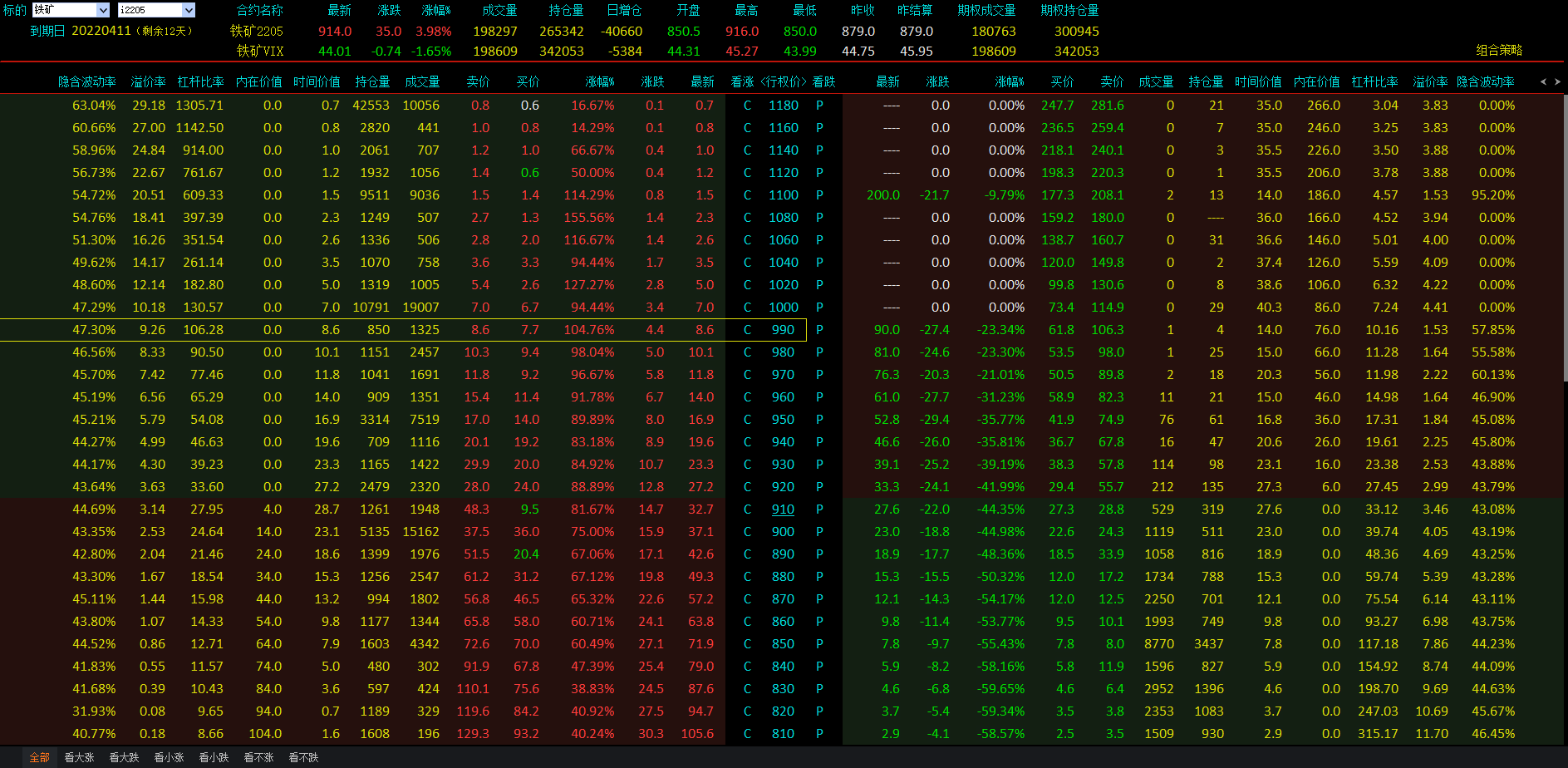The image size is (1568, 768).
Task: Sort by the 行权价 strike price header
Action: (784, 81)
